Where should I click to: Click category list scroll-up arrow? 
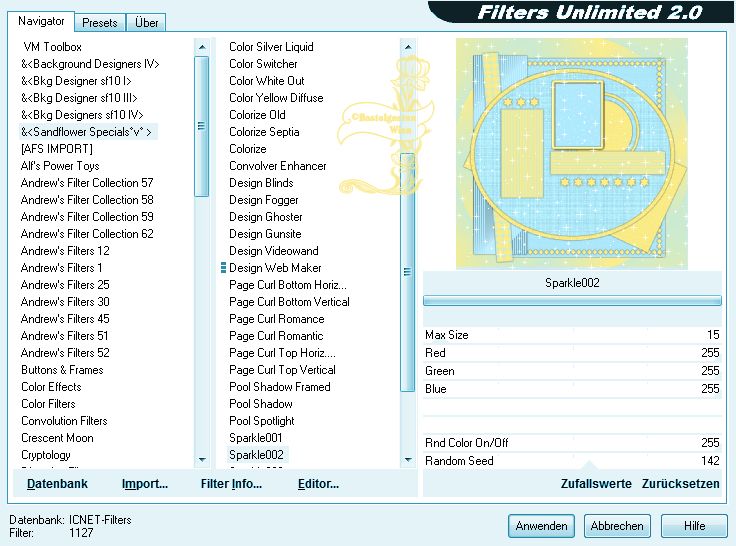[202, 47]
